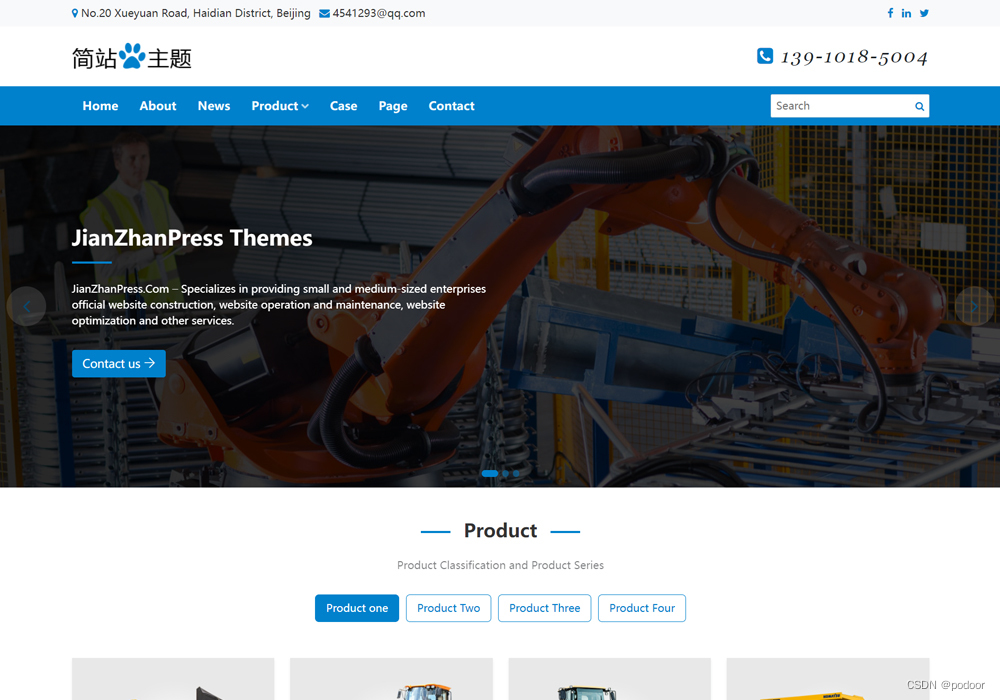The width and height of the screenshot is (1000, 700).
Task: Click the blue phone icon
Action: point(765,56)
